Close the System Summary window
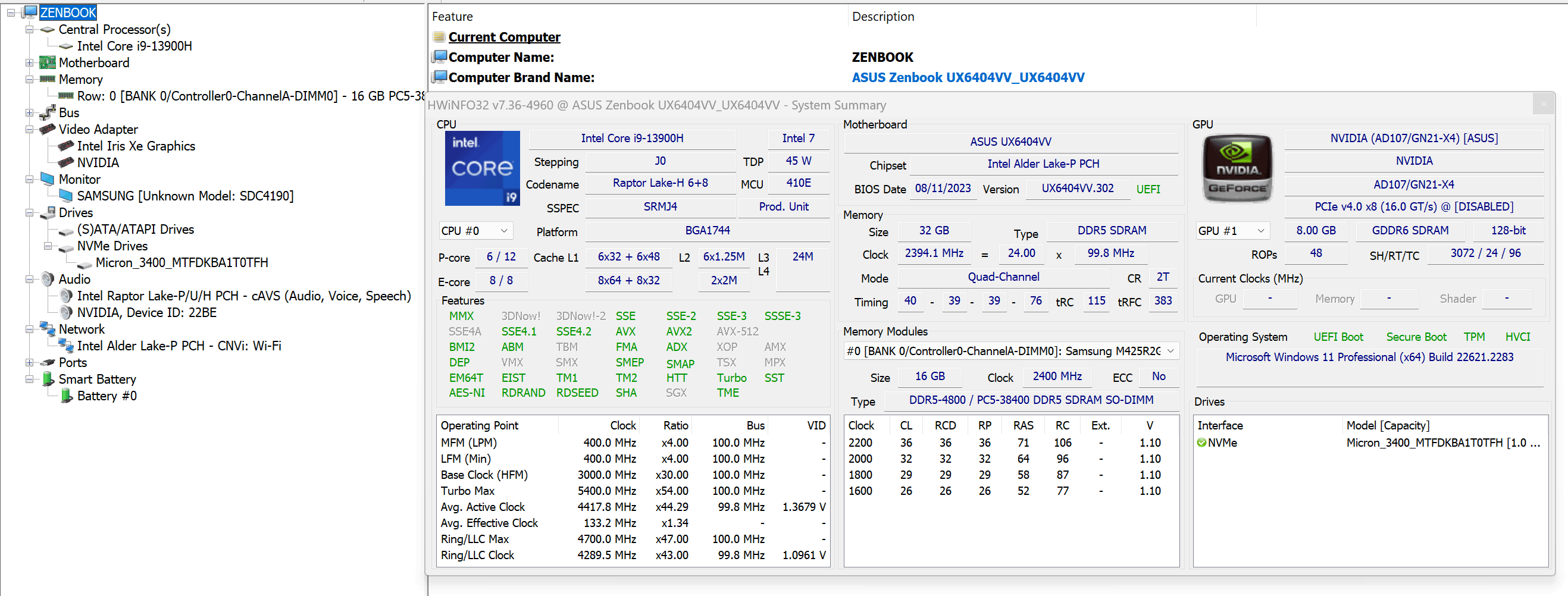 tap(1543, 104)
